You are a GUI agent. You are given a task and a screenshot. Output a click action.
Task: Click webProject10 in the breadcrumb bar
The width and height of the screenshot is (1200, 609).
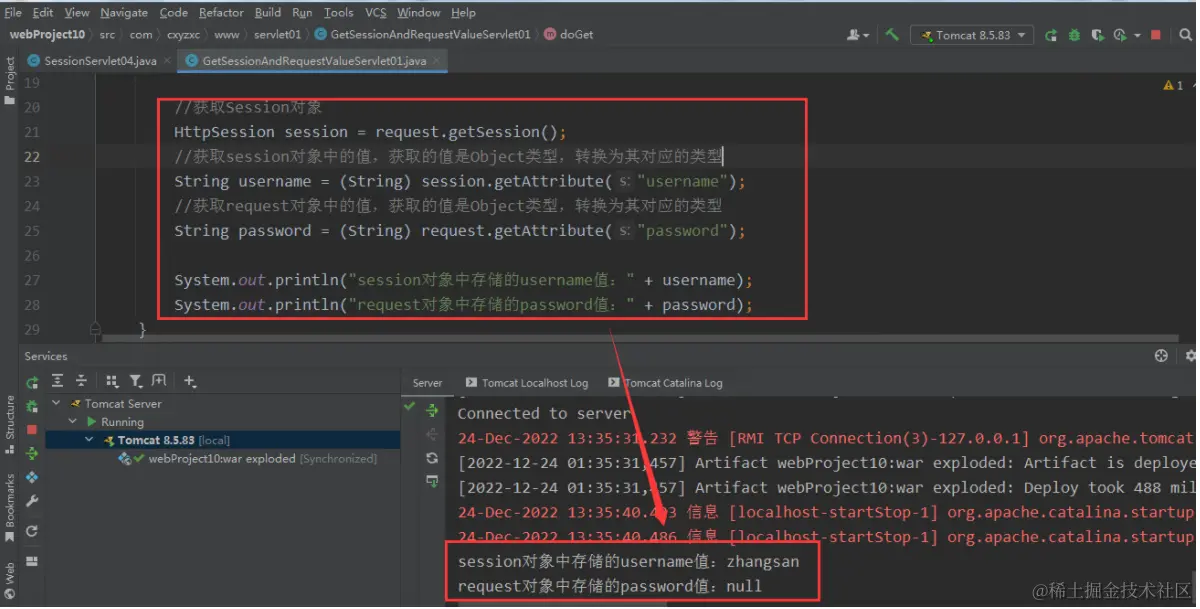(47, 35)
